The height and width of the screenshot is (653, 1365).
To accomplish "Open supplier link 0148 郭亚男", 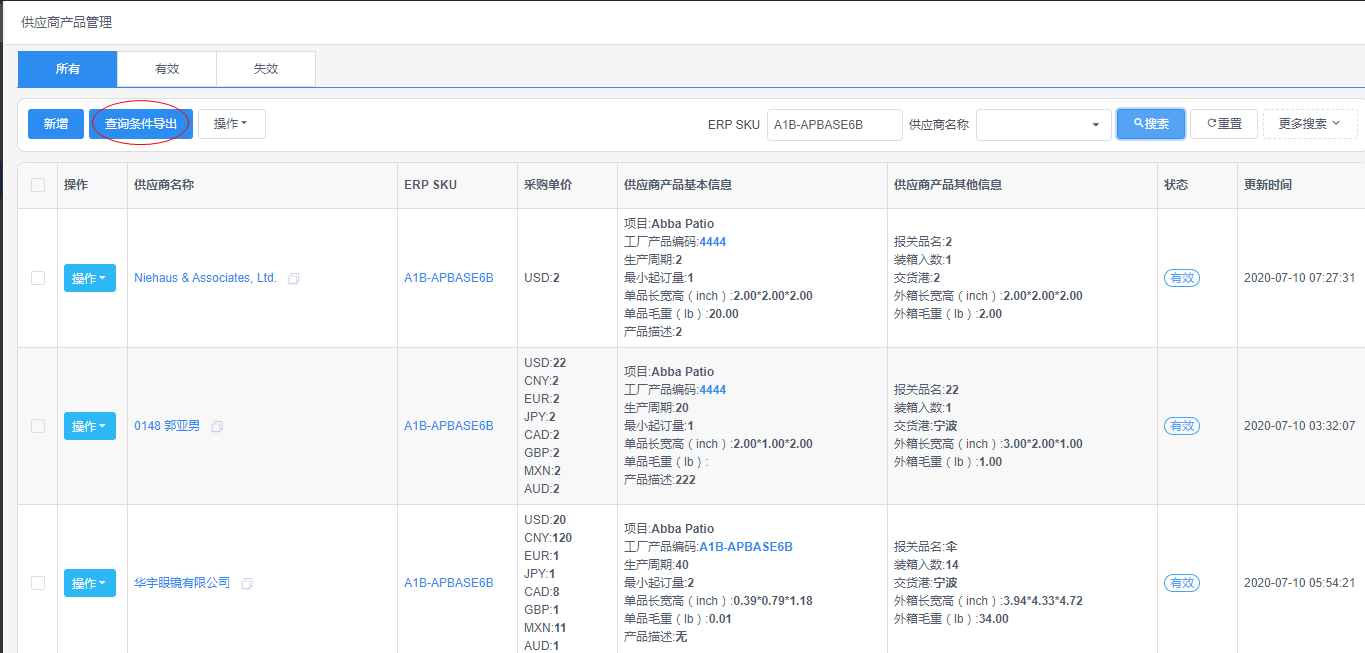I will 167,426.
